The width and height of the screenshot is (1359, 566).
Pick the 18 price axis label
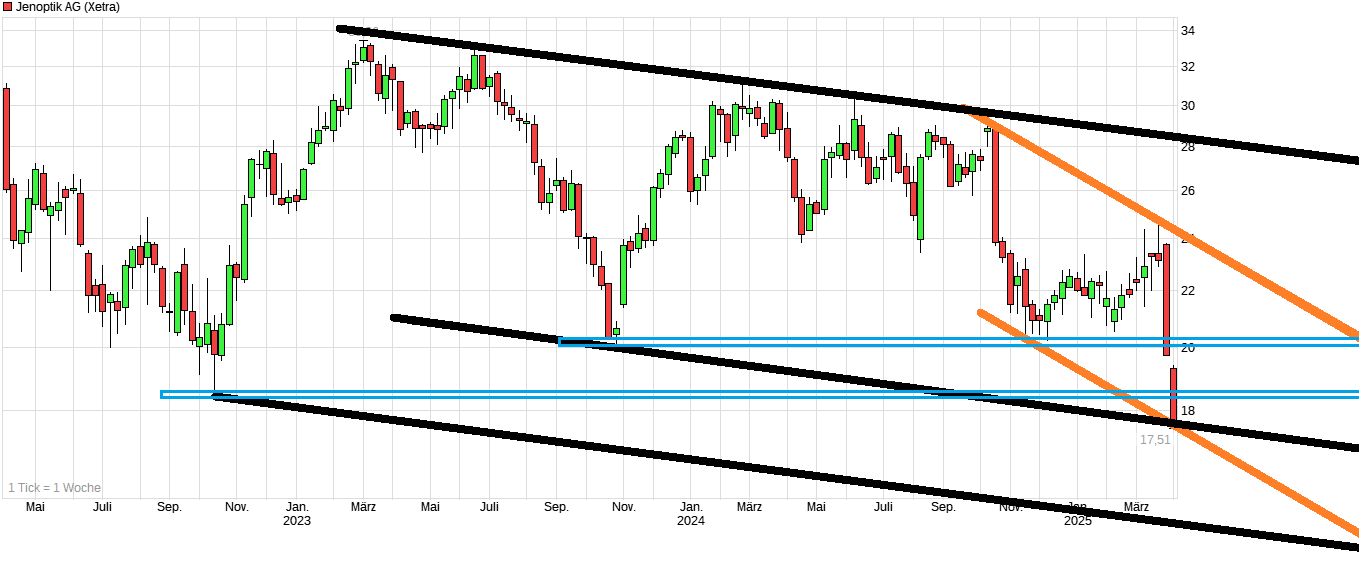pyautogui.click(x=1189, y=411)
